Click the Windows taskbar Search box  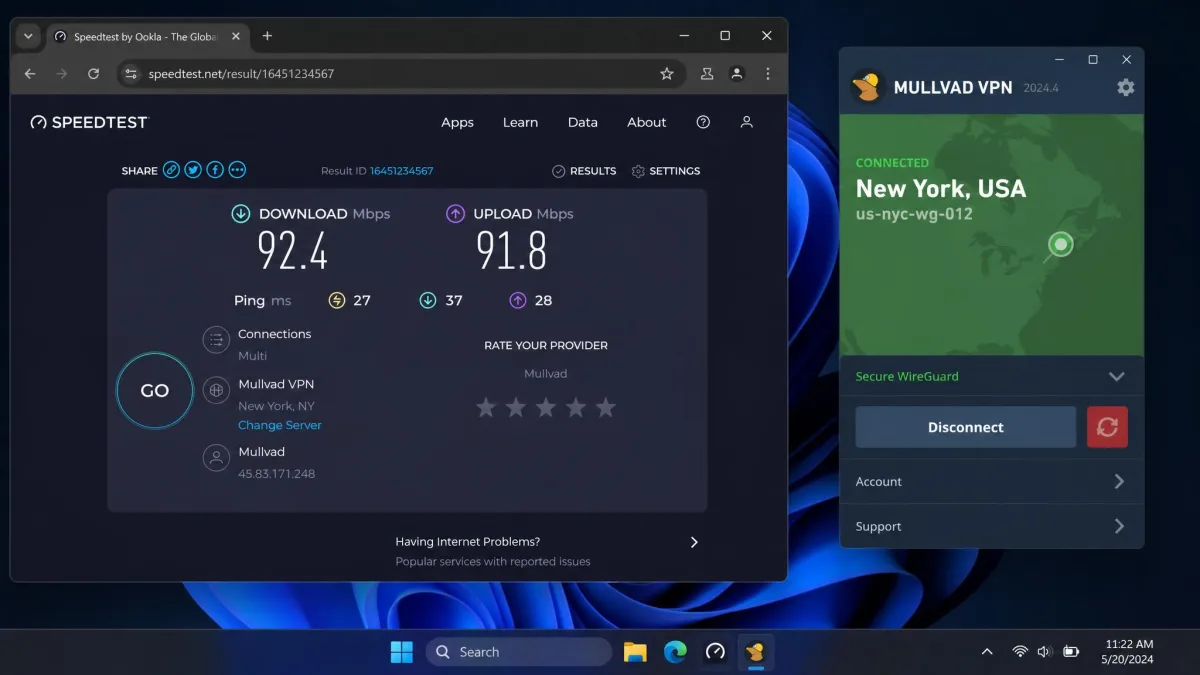click(x=519, y=652)
